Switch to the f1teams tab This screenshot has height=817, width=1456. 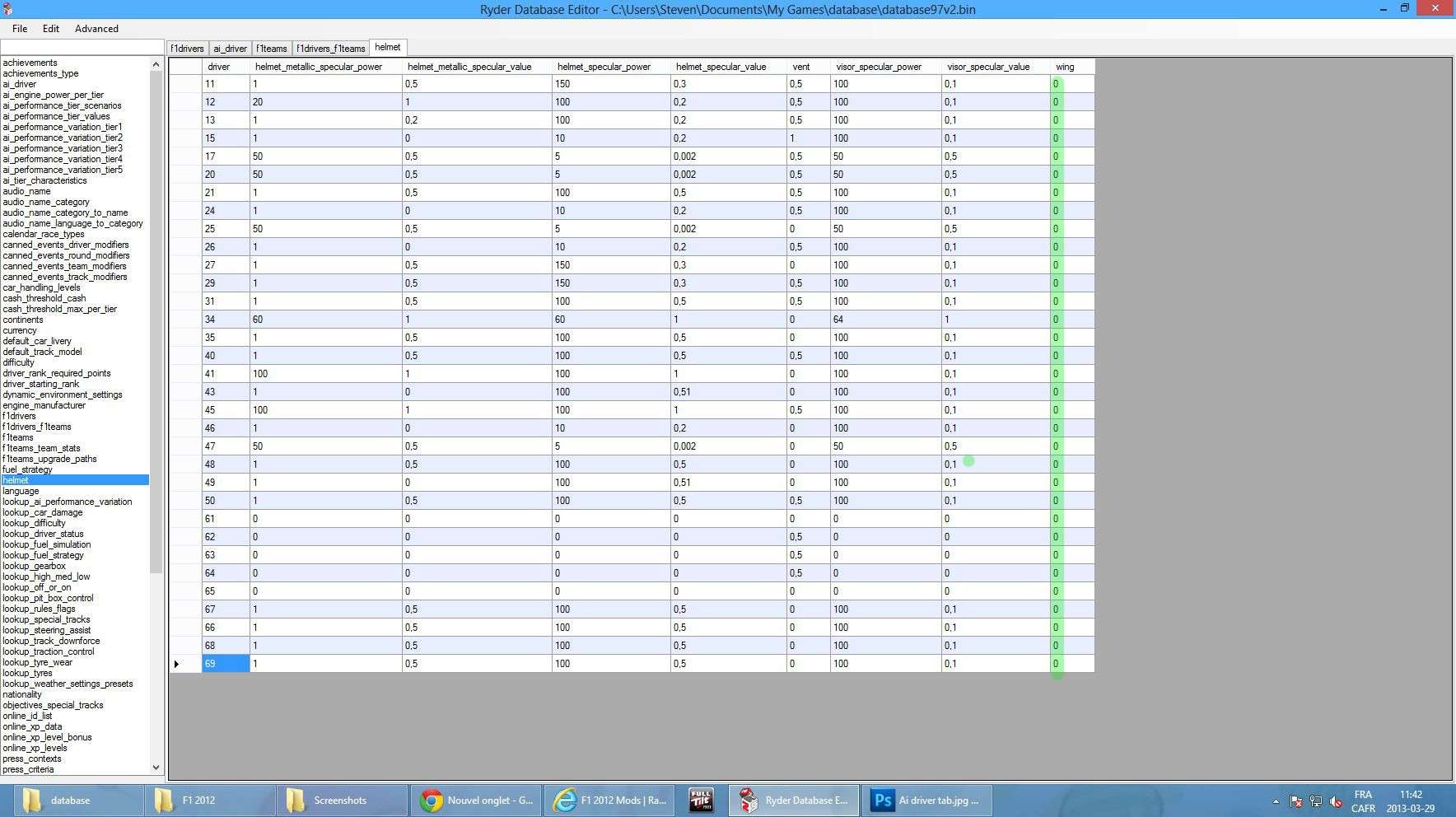coord(271,49)
